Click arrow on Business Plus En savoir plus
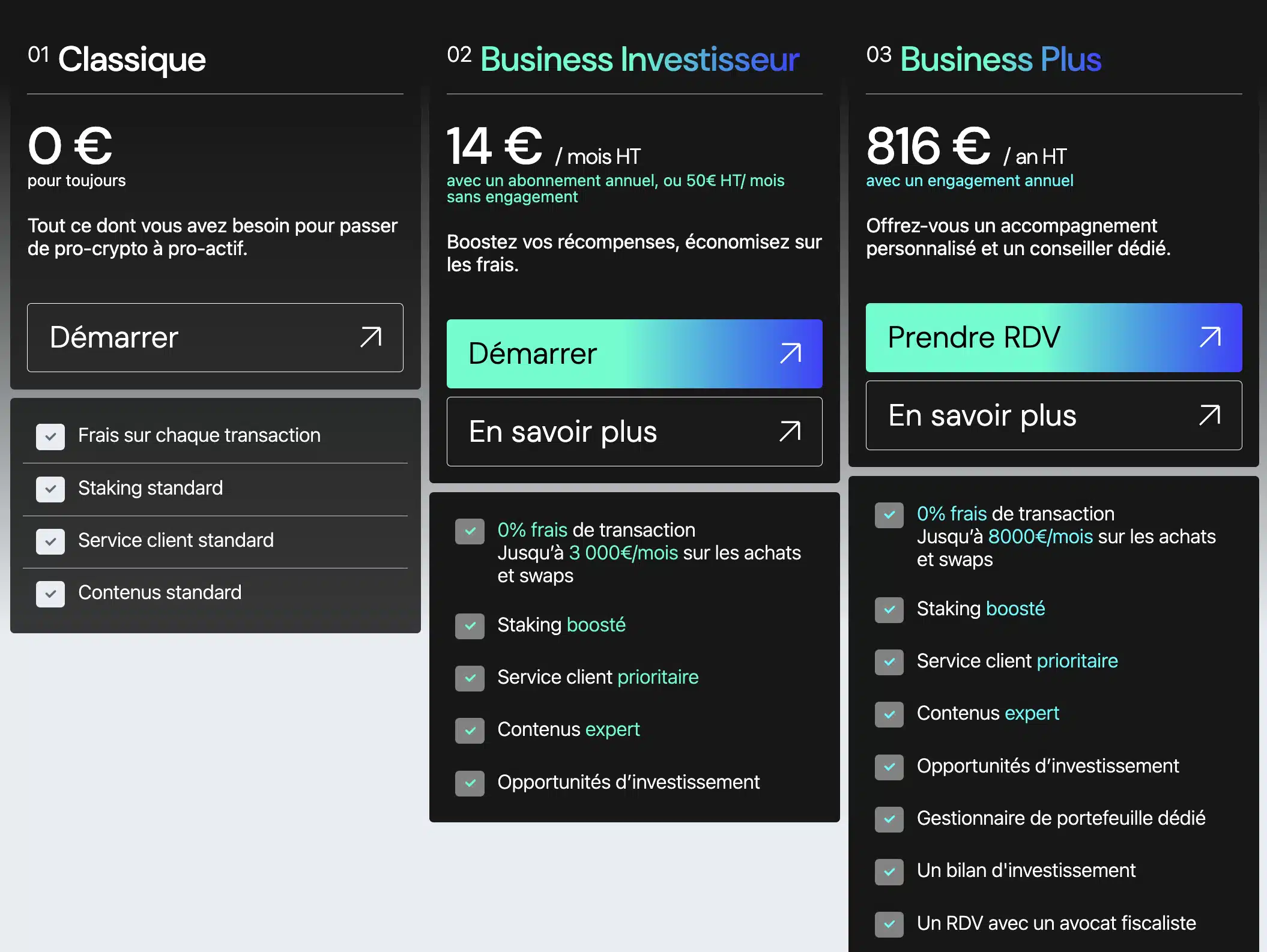This screenshot has width=1267, height=952. click(1210, 415)
